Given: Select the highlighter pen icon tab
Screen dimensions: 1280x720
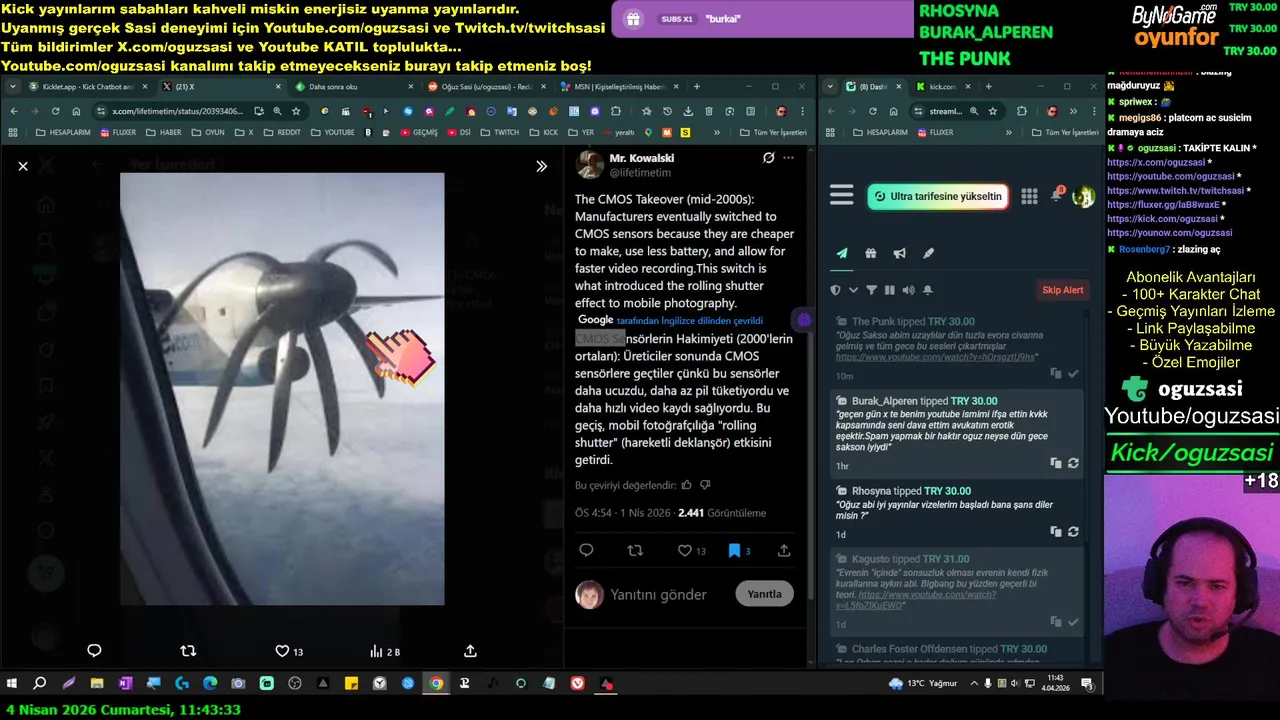Looking at the screenshot, I should click(928, 254).
